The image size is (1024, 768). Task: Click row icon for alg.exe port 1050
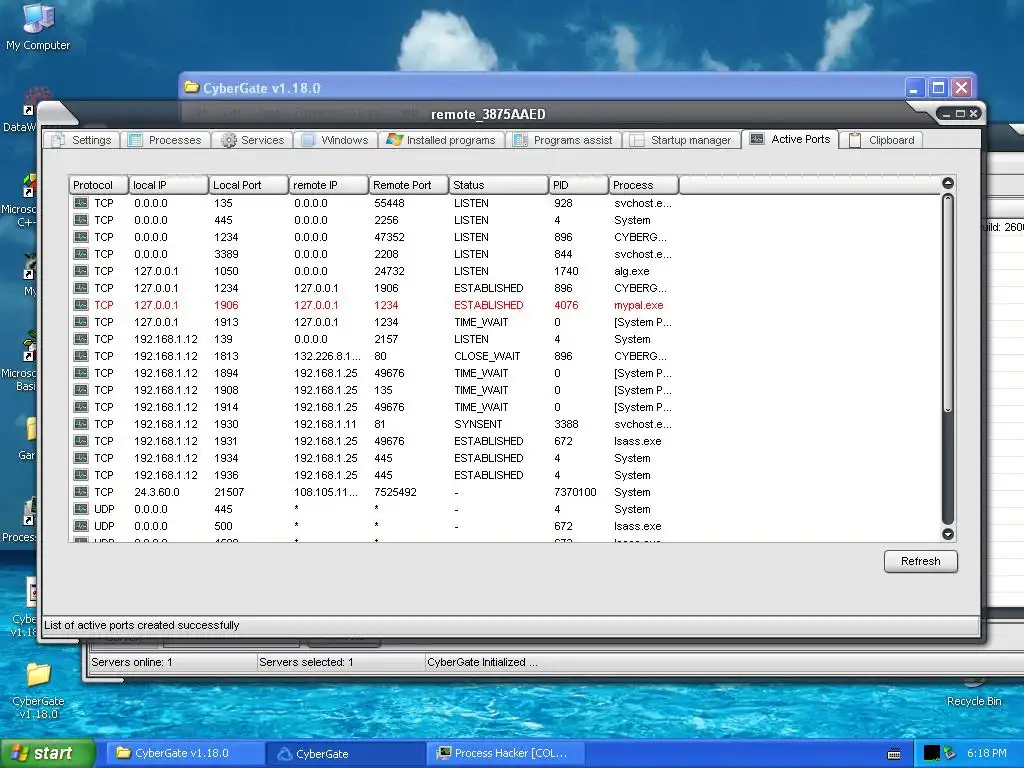pyautogui.click(x=81, y=271)
